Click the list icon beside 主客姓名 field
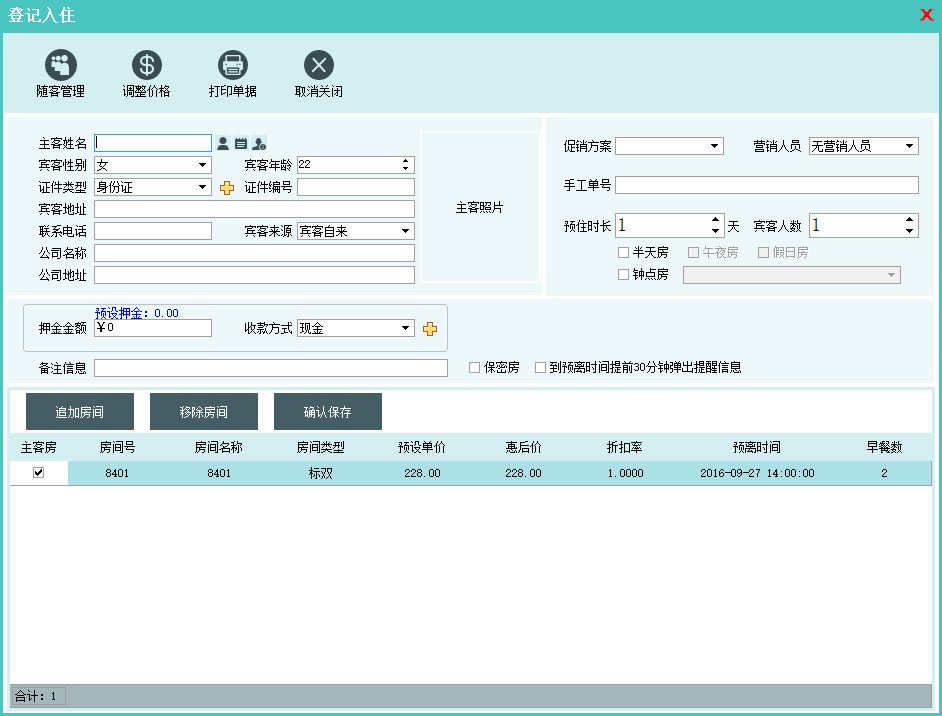 241,144
